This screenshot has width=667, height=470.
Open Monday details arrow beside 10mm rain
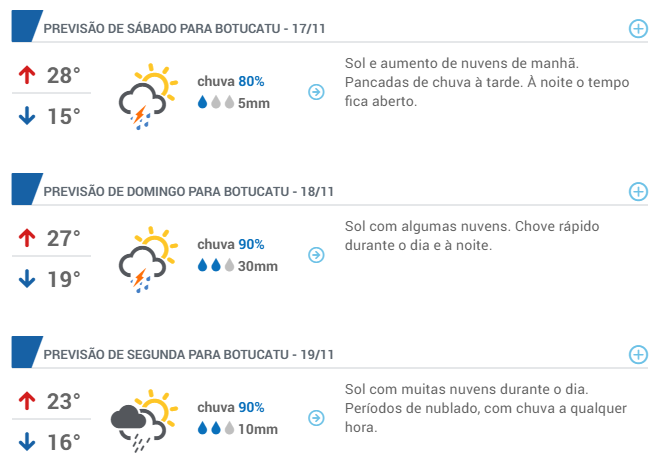click(316, 418)
